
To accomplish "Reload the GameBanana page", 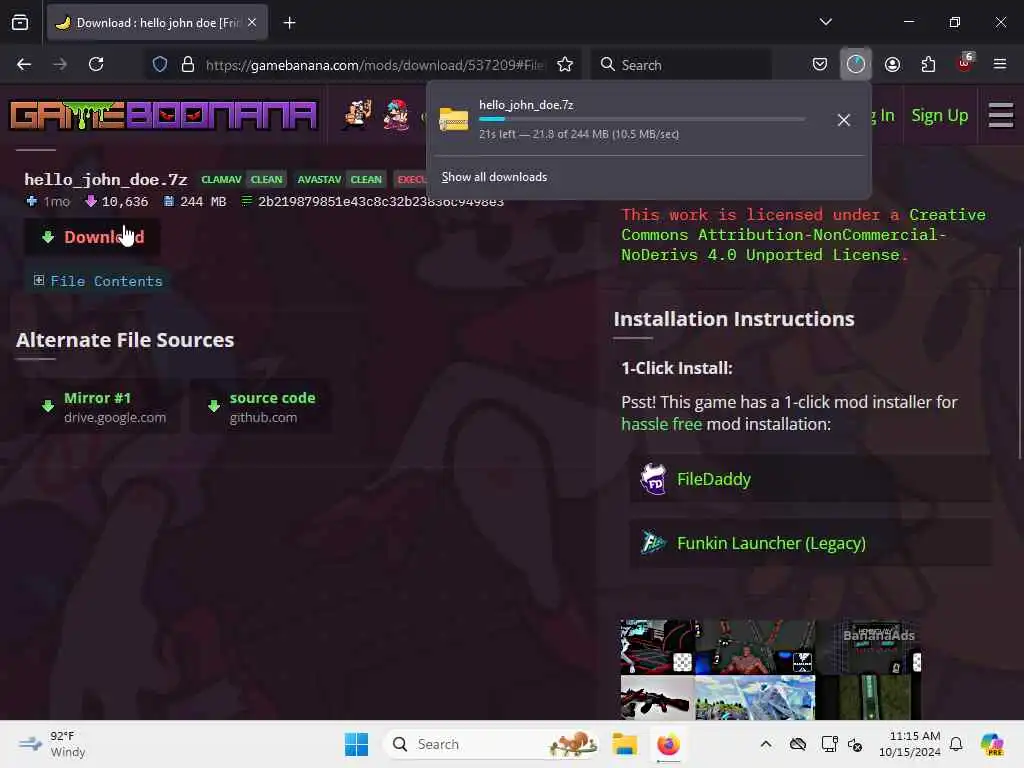I will [96, 65].
